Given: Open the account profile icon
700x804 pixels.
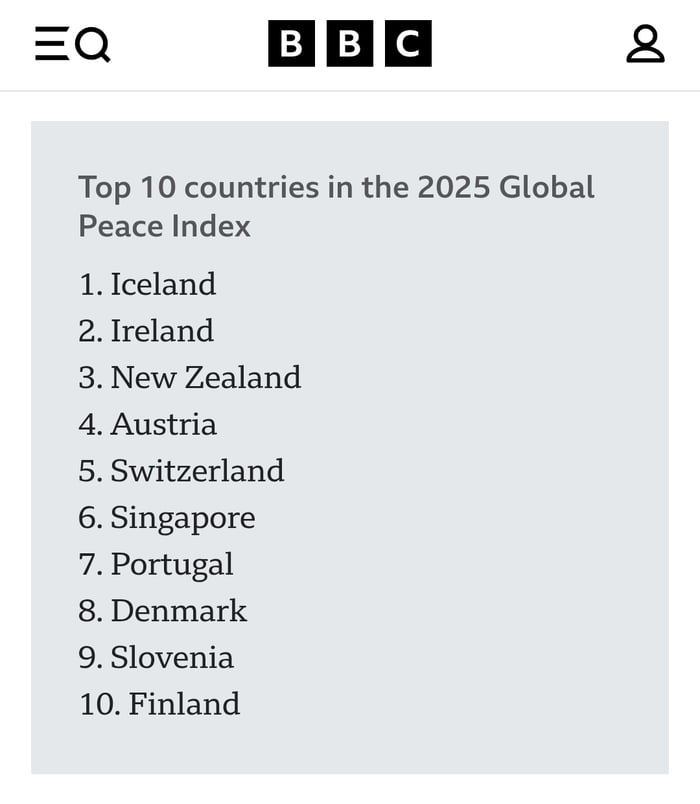Looking at the screenshot, I should coord(645,44).
